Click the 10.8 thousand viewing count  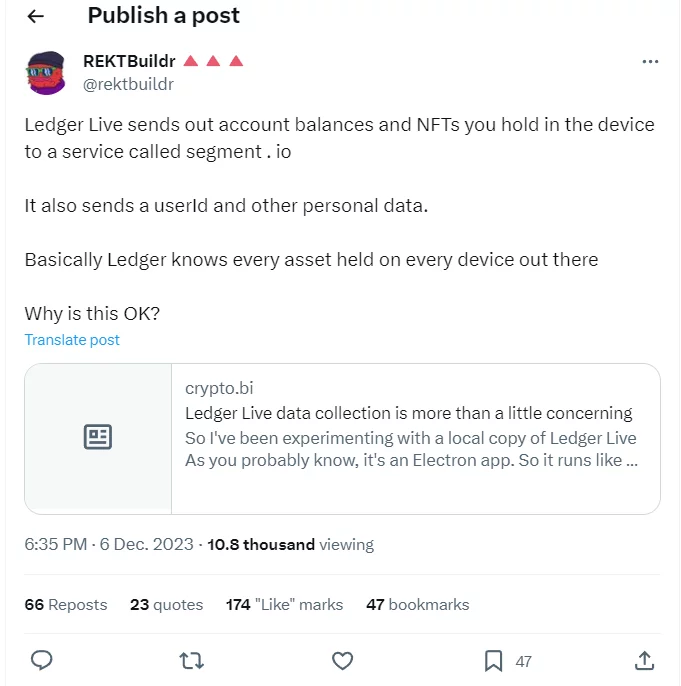tap(290, 545)
